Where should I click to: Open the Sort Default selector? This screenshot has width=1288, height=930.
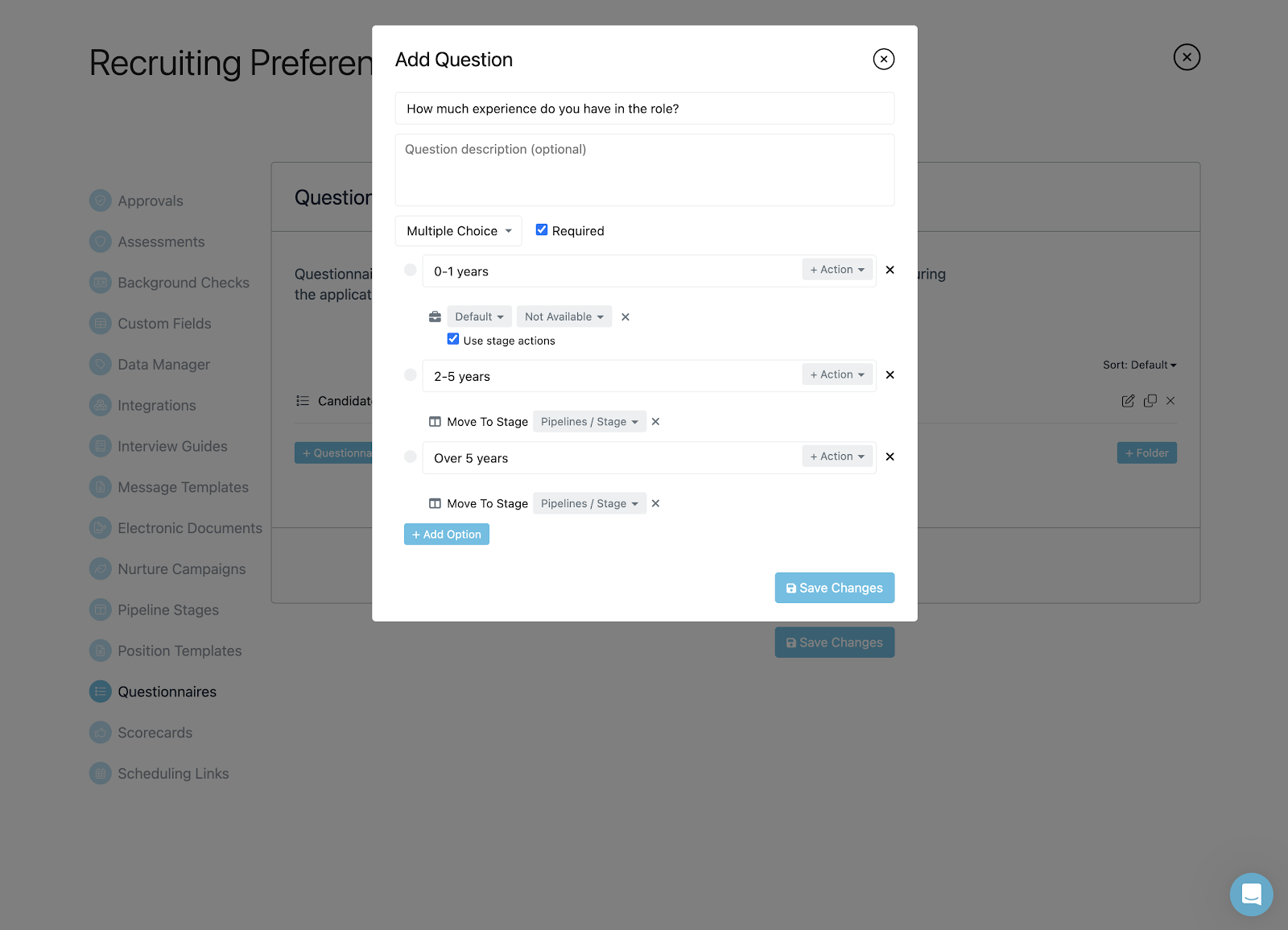click(1139, 364)
